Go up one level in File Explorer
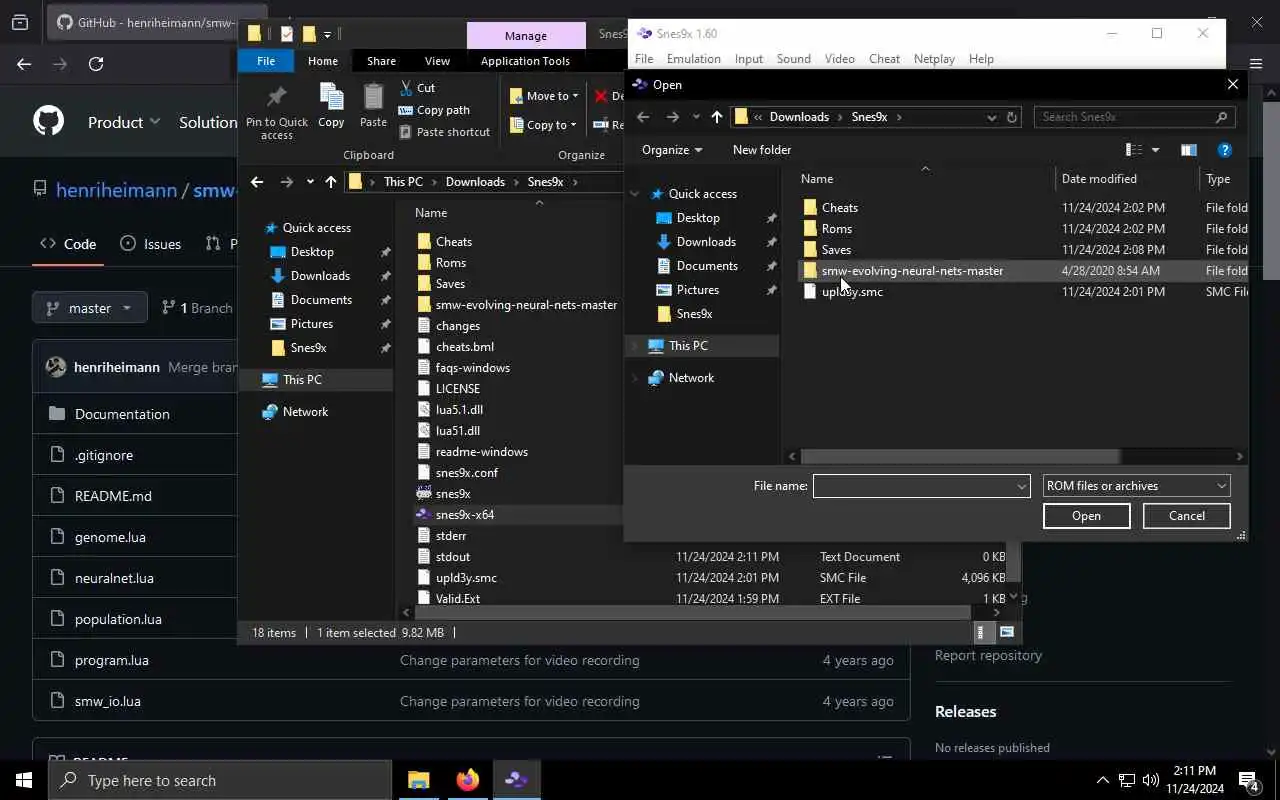The width and height of the screenshot is (1280, 800). [330, 182]
